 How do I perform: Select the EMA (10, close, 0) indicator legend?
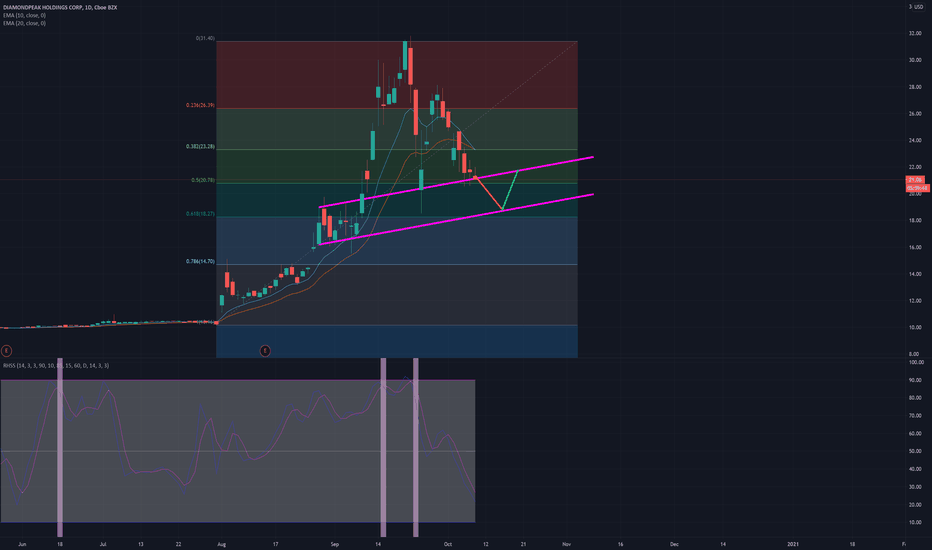(x=24, y=15)
